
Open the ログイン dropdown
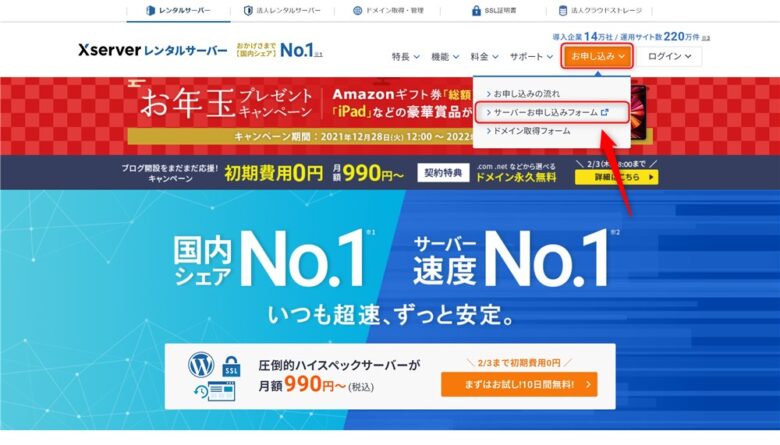click(x=669, y=56)
